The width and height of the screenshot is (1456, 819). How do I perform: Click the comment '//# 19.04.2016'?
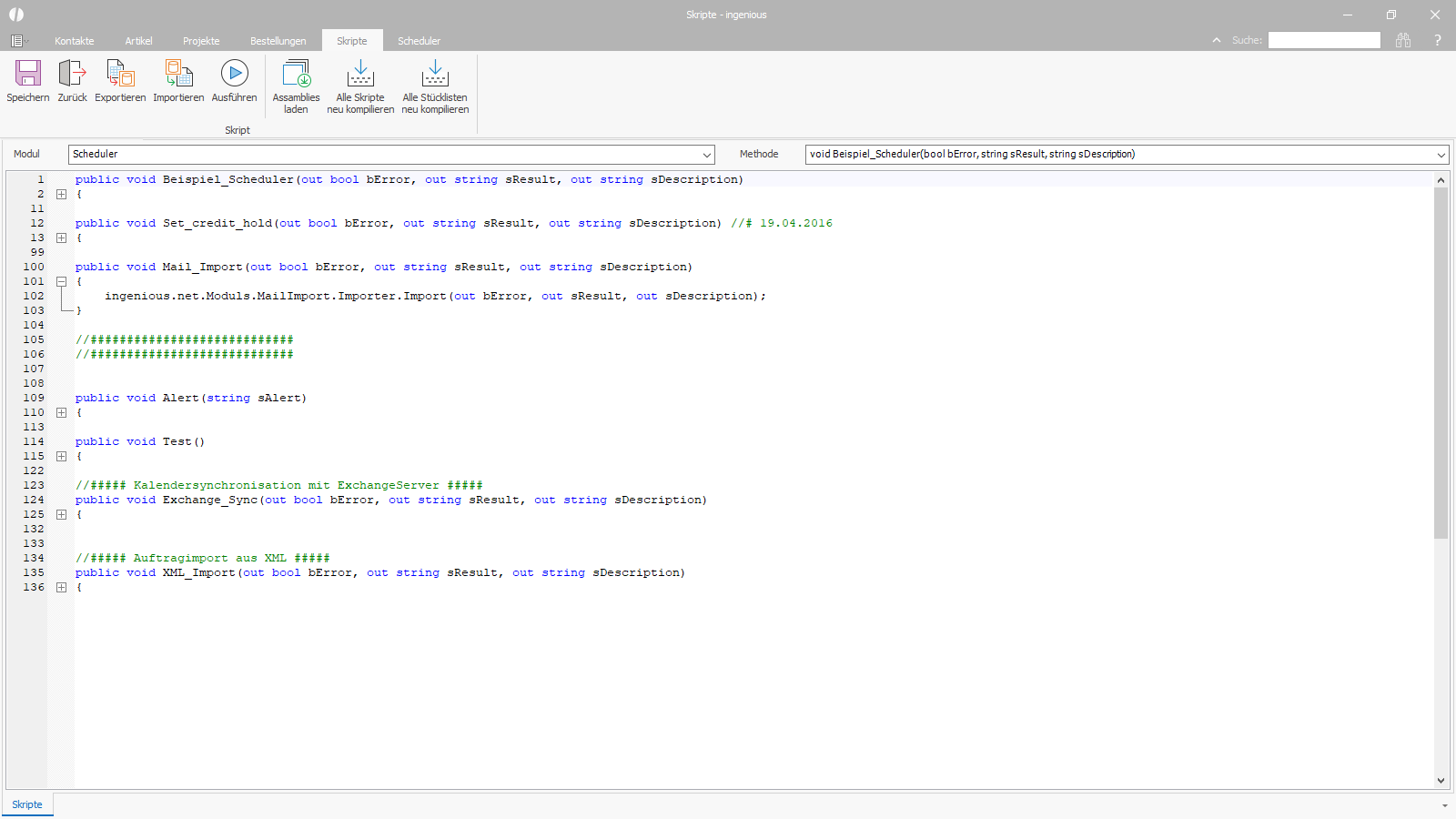(782, 223)
